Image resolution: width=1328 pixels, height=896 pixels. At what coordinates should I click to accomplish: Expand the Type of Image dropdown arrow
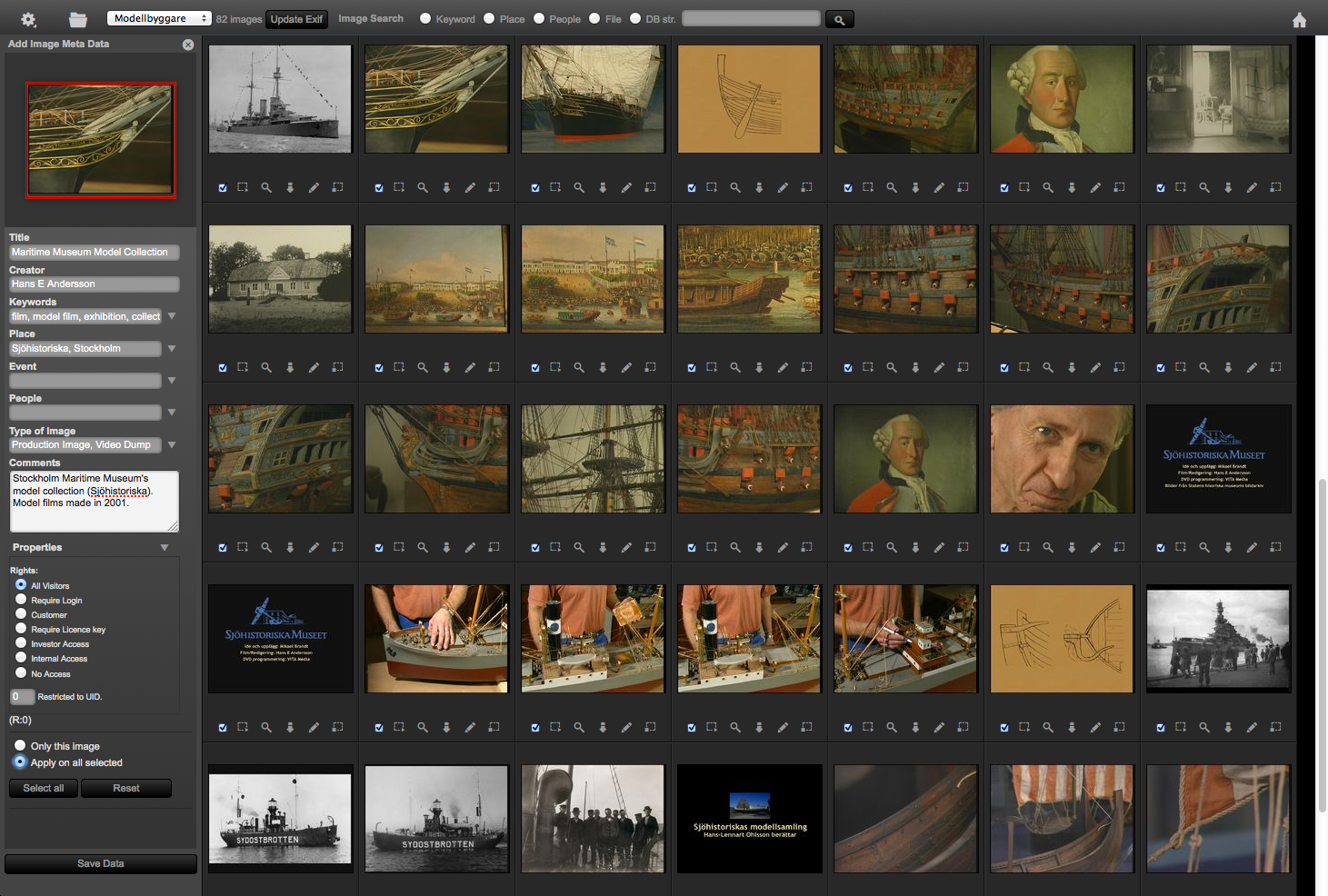coord(172,444)
